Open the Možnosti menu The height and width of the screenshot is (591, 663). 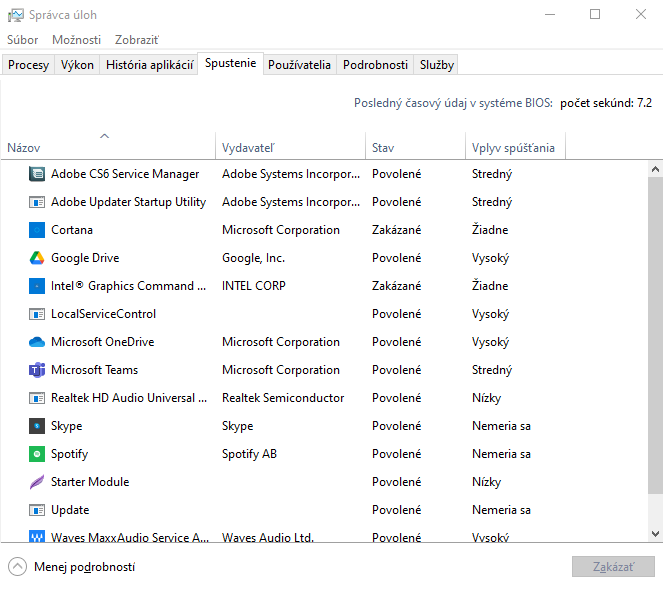77,40
